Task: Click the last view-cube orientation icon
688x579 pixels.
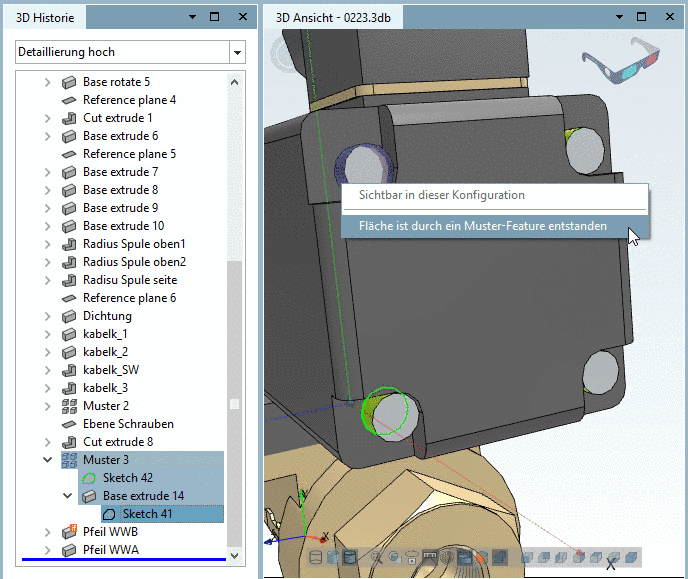Action: click(631, 557)
